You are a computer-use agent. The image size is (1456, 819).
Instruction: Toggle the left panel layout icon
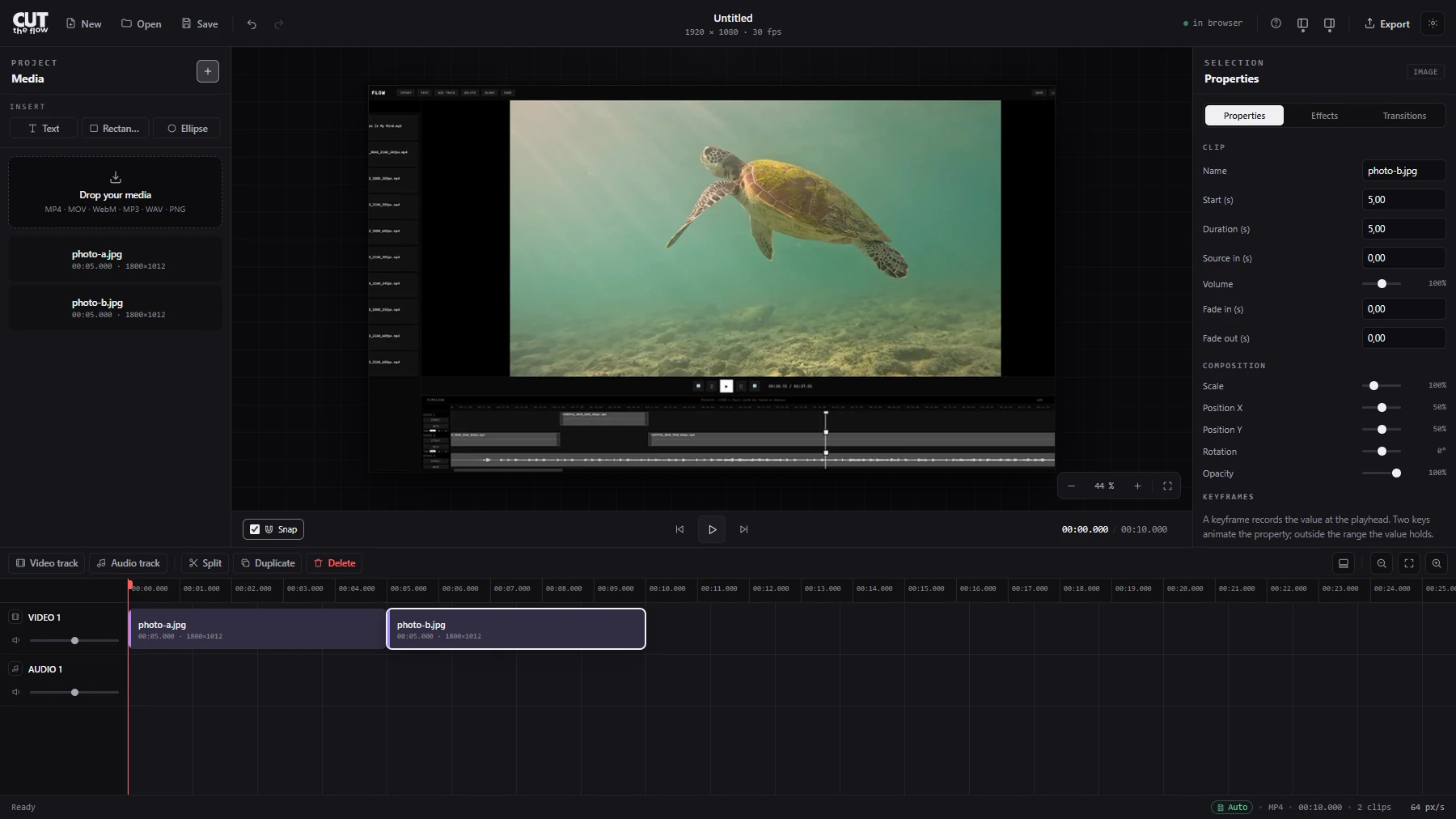[x=1302, y=23]
